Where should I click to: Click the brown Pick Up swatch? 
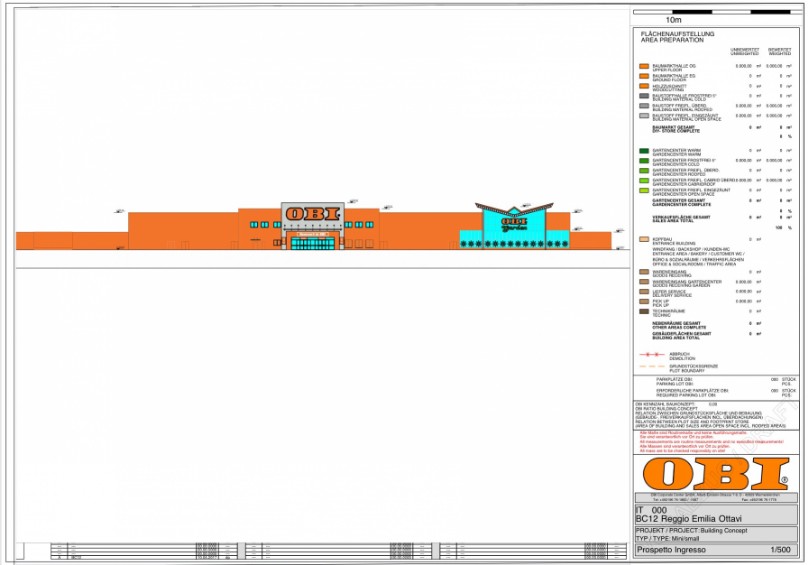point(644,302)
